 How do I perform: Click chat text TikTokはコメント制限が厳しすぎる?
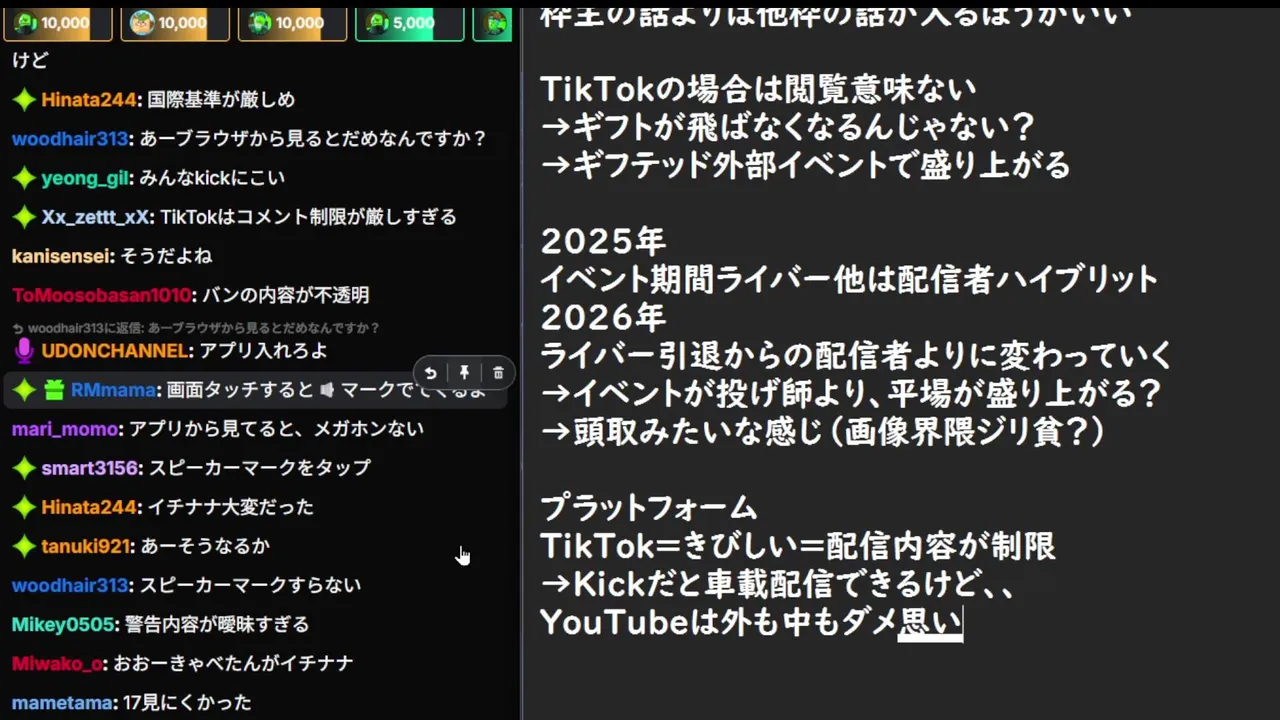(x=308, y=217)
